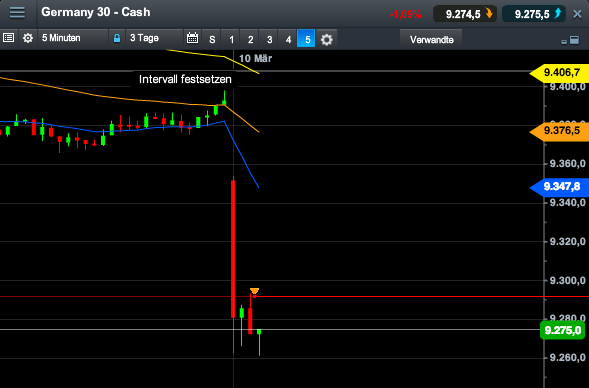Select the orange 9.376,5 price label

coord(559,131)
